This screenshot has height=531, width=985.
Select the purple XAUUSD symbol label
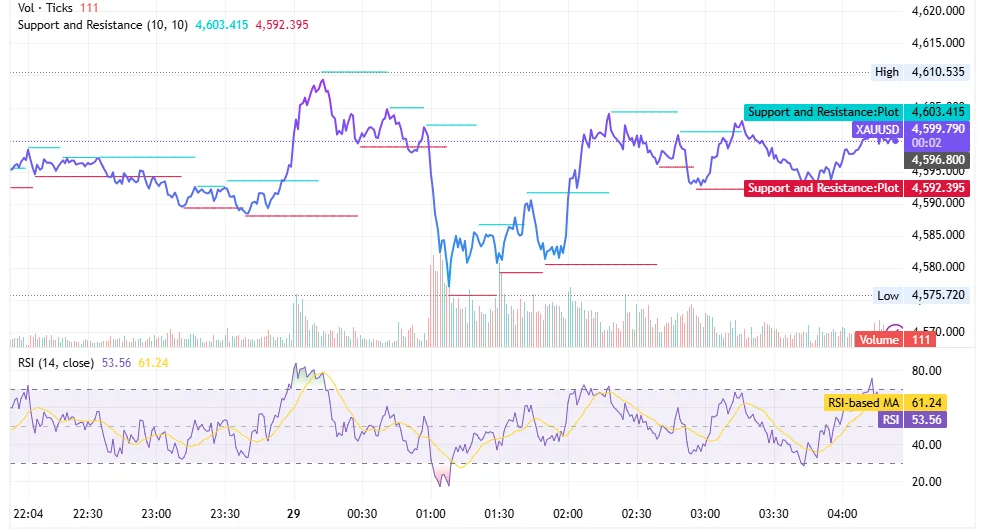tap(877, 129)
